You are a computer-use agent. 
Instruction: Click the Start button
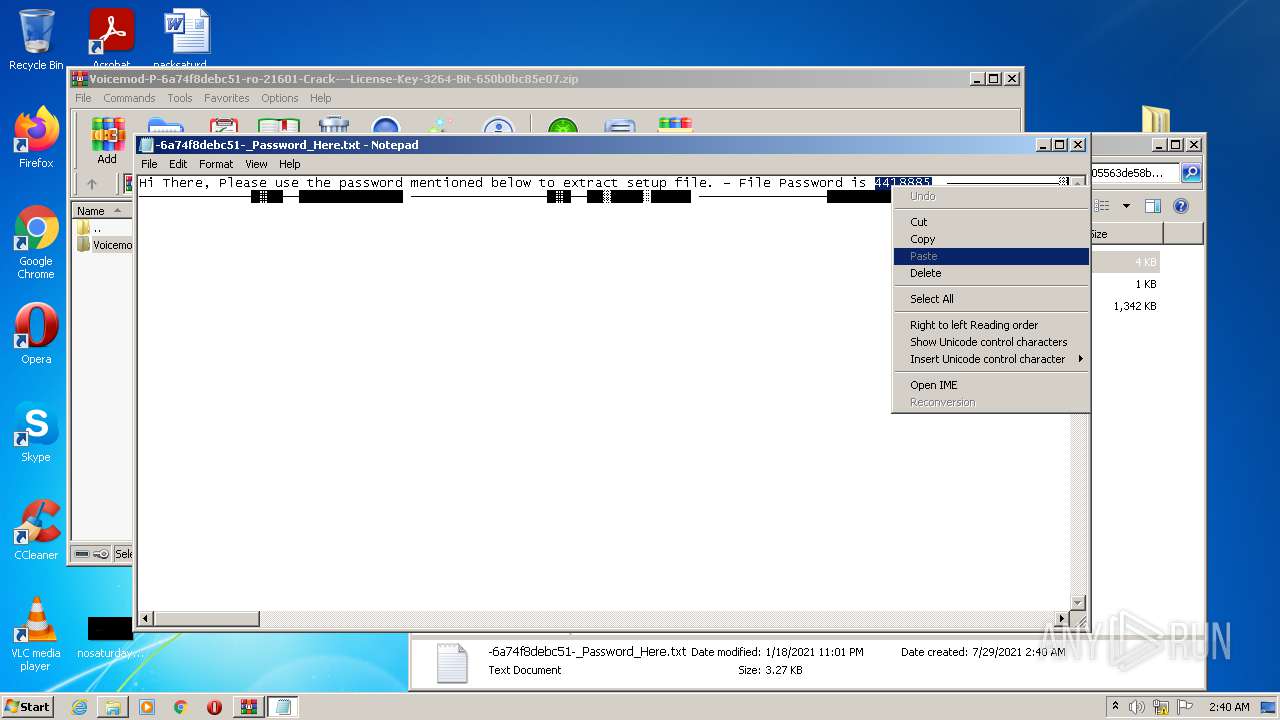28,707
